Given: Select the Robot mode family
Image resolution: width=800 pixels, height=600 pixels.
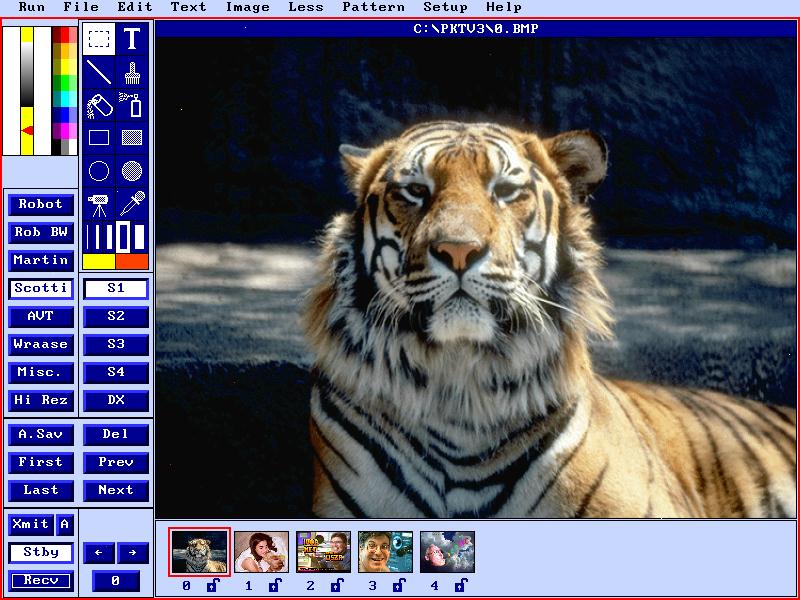Looking at the screenshot, I should (x=41, y=205).
